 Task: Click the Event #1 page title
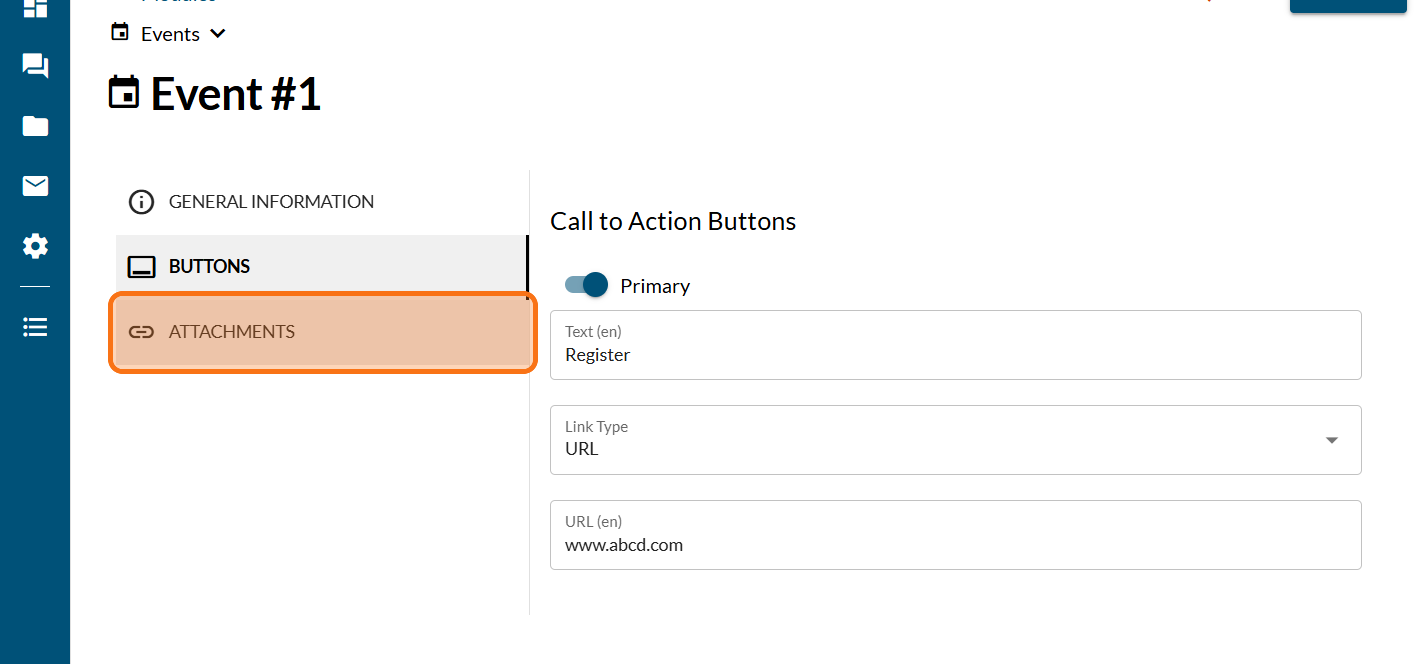236,94
